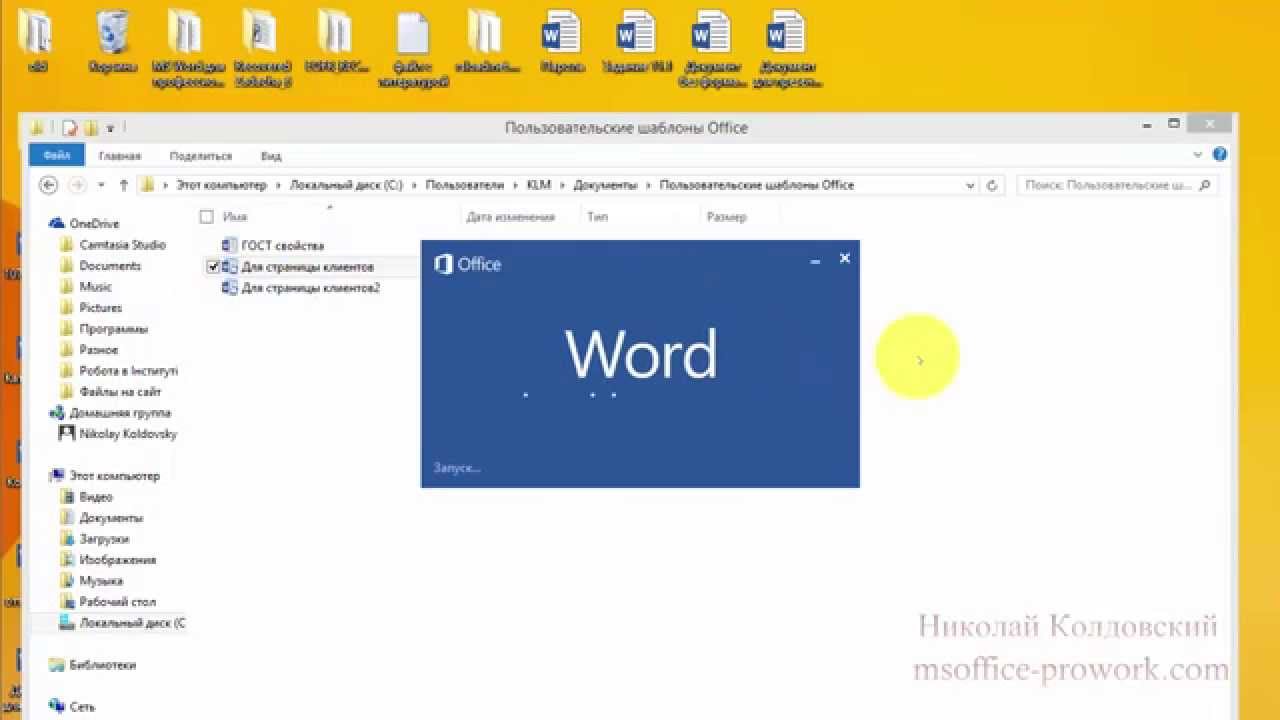Refresh the folder with the address bar Refresh icon
The image size is (1280, 720).
click(992, 185)
